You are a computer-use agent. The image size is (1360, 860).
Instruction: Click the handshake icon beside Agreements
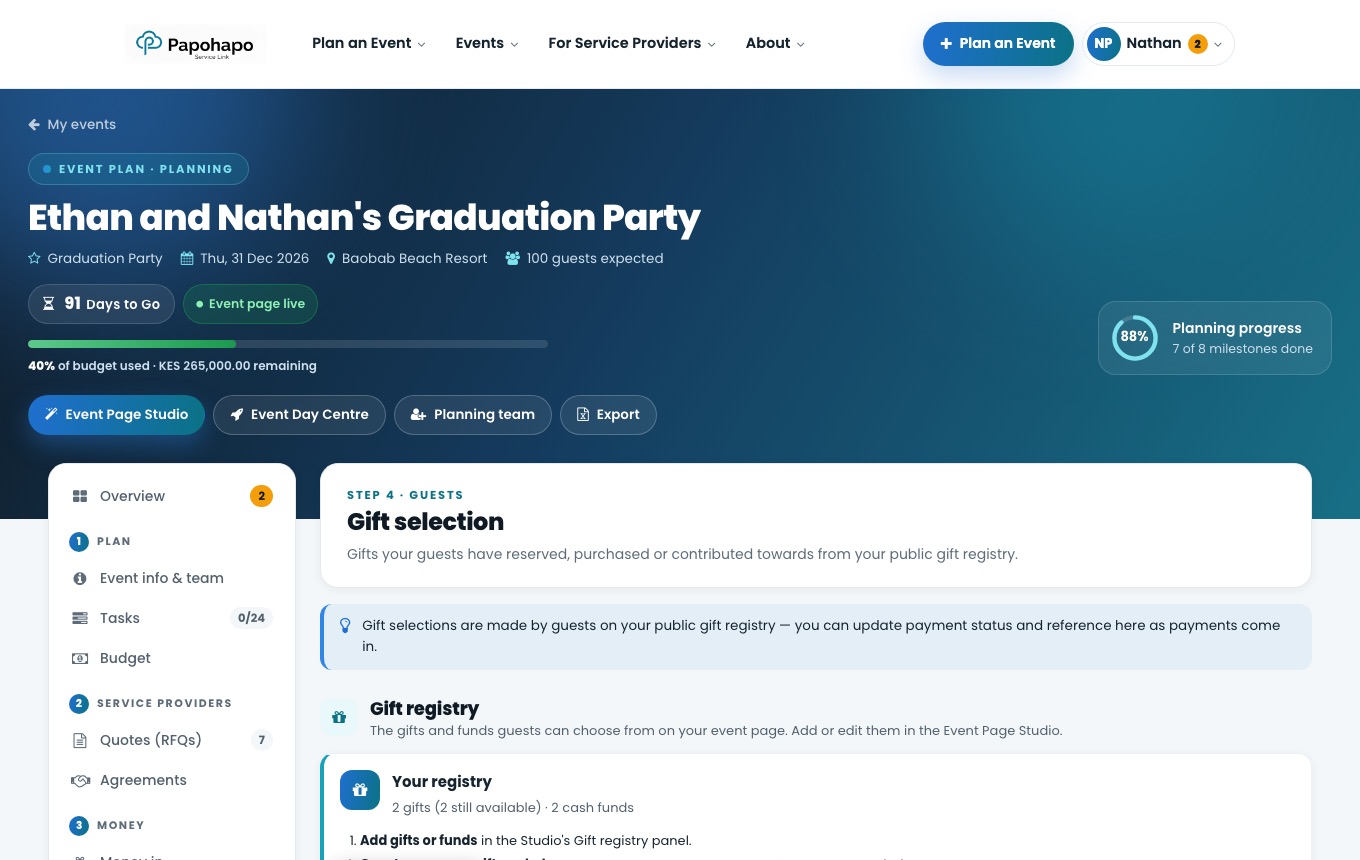[x=80, y=780]
